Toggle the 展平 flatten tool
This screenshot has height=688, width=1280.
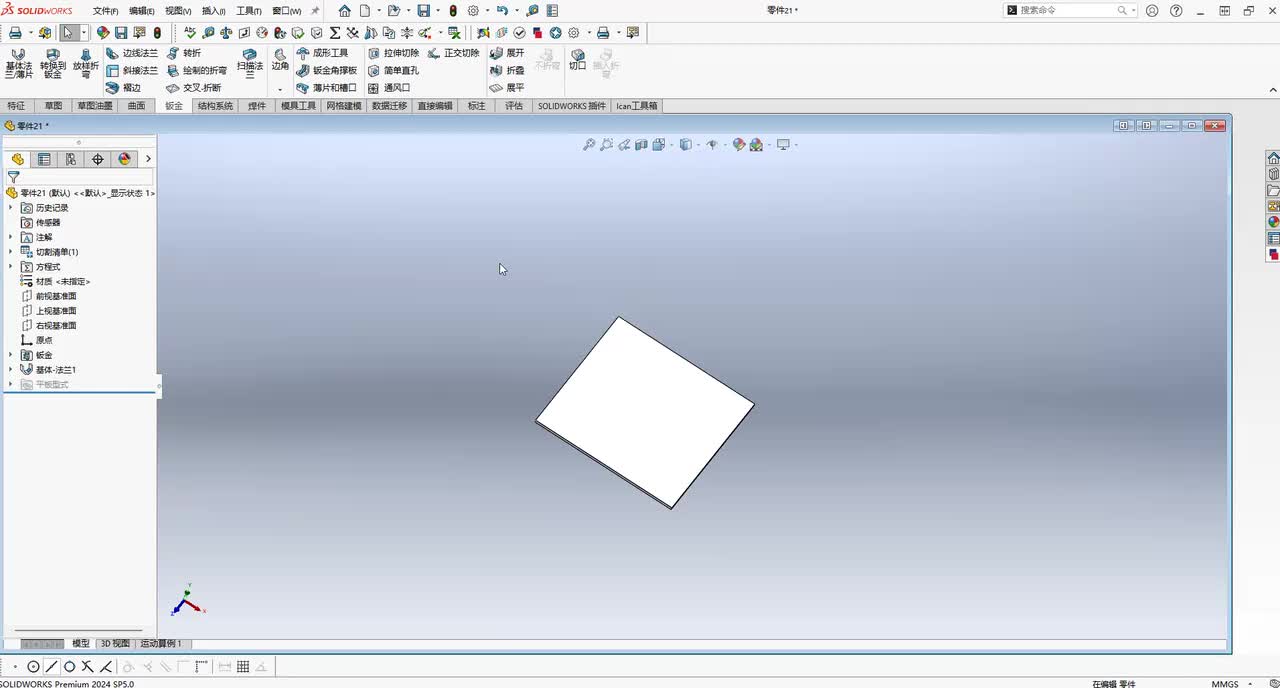pyautogui.click(x=507, y=88)
